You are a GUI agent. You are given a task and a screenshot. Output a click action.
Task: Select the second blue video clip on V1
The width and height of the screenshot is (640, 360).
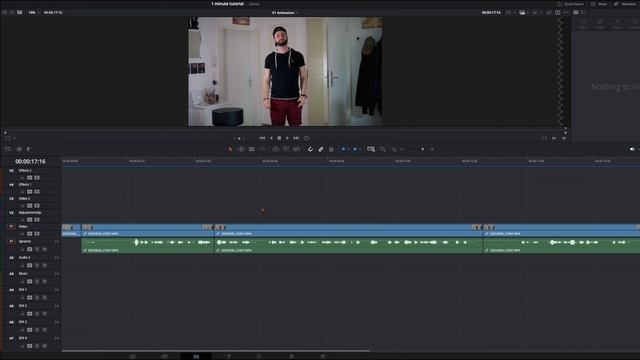(x=147, y=230)
